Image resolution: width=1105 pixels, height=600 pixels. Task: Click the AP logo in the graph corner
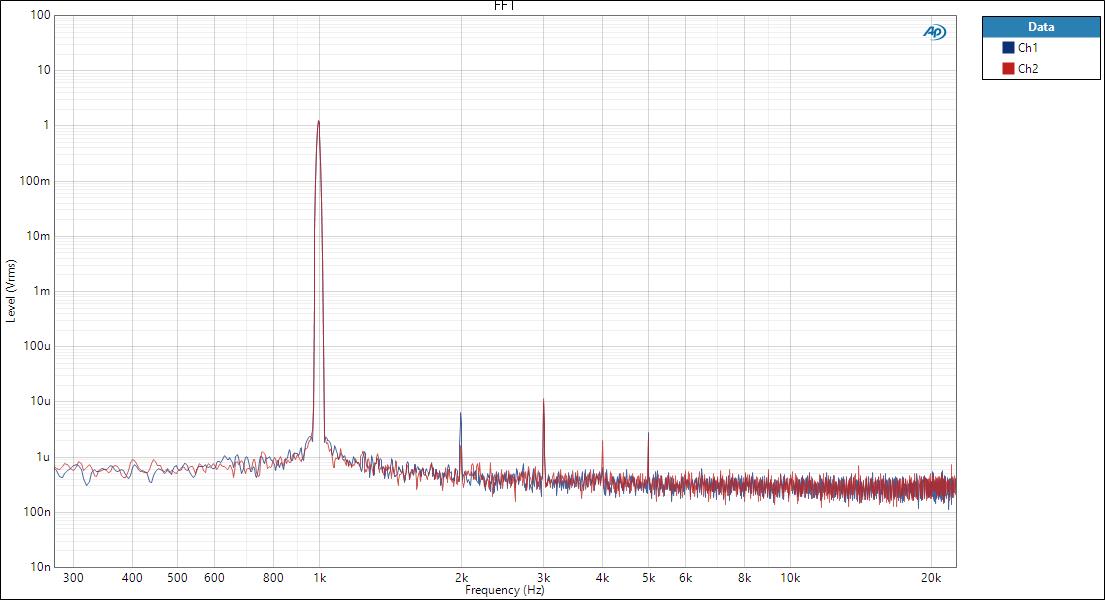tap(934, 32)
